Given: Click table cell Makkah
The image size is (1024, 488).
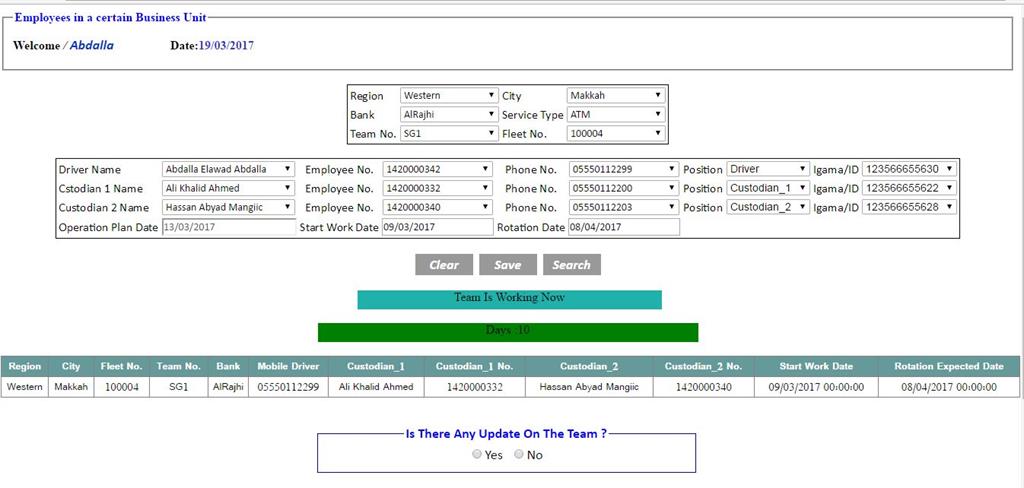Looking at the screenshot, I should pyautogui.click(x=71, y=387).
